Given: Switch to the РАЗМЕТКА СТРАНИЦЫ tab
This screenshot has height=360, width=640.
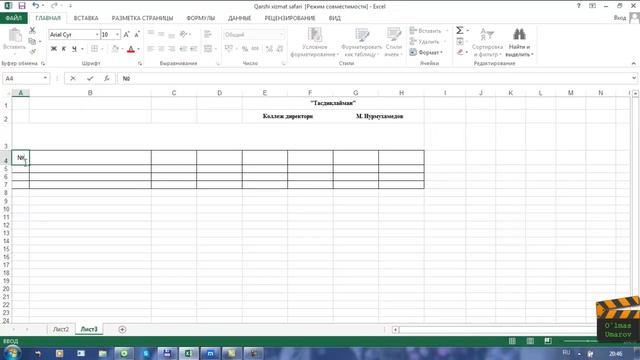Looking at the screenshot, I should coord(142,18).
